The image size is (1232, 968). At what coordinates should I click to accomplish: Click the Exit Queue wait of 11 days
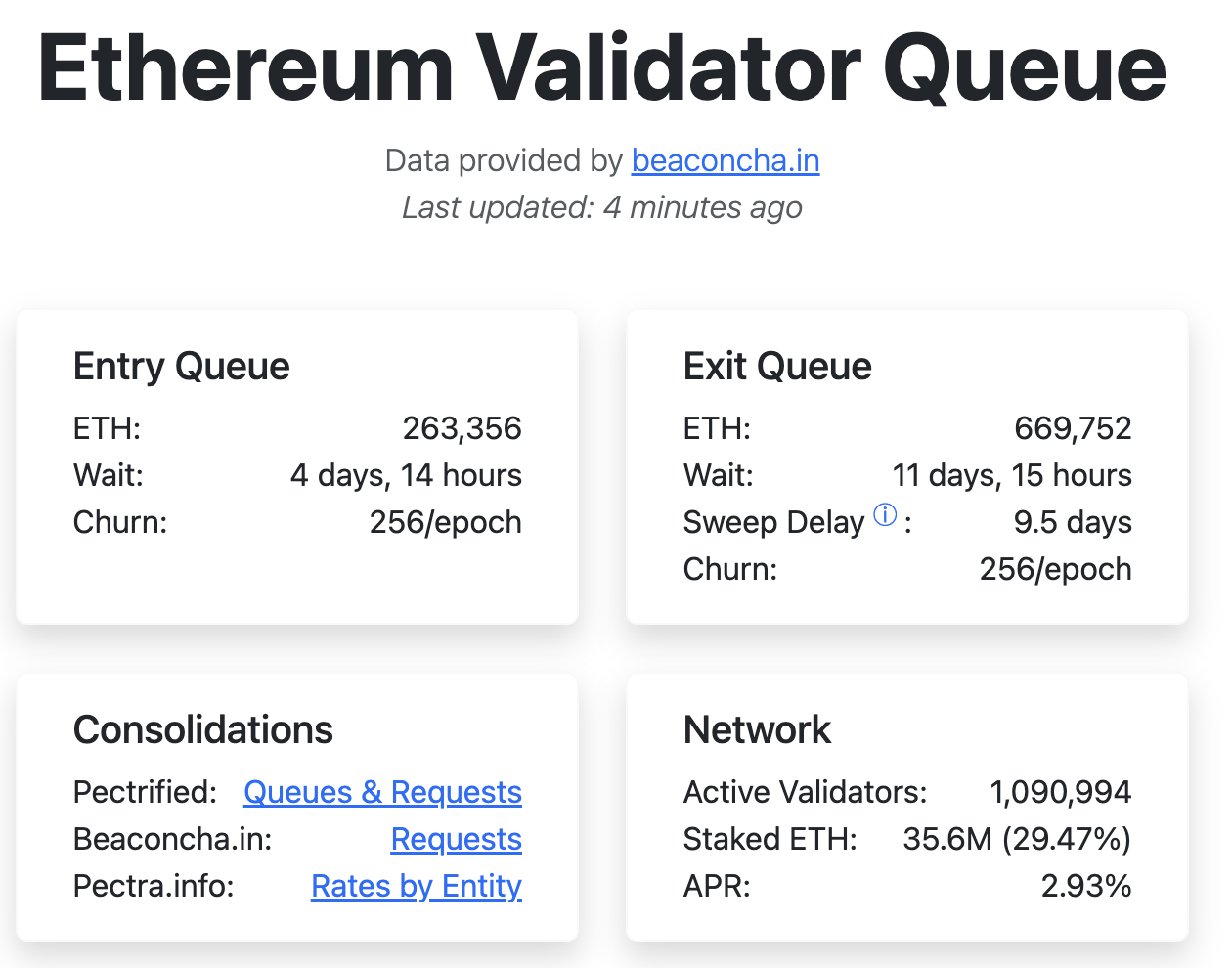pyautogui.click(x=1012, y=475)
